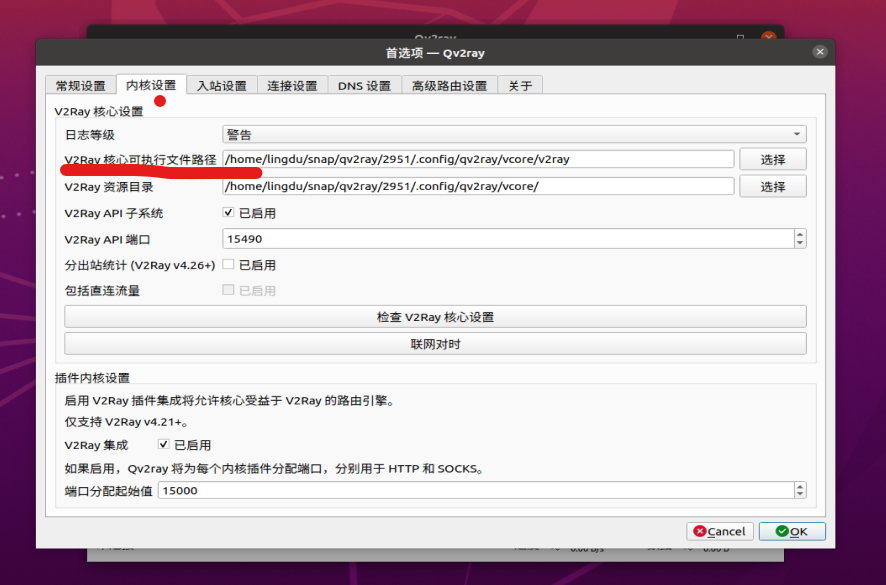Switch to the 常规设置 tab
Image resolution: width=886 pixels, height=585 pixels.
click(x=81, y=85)
